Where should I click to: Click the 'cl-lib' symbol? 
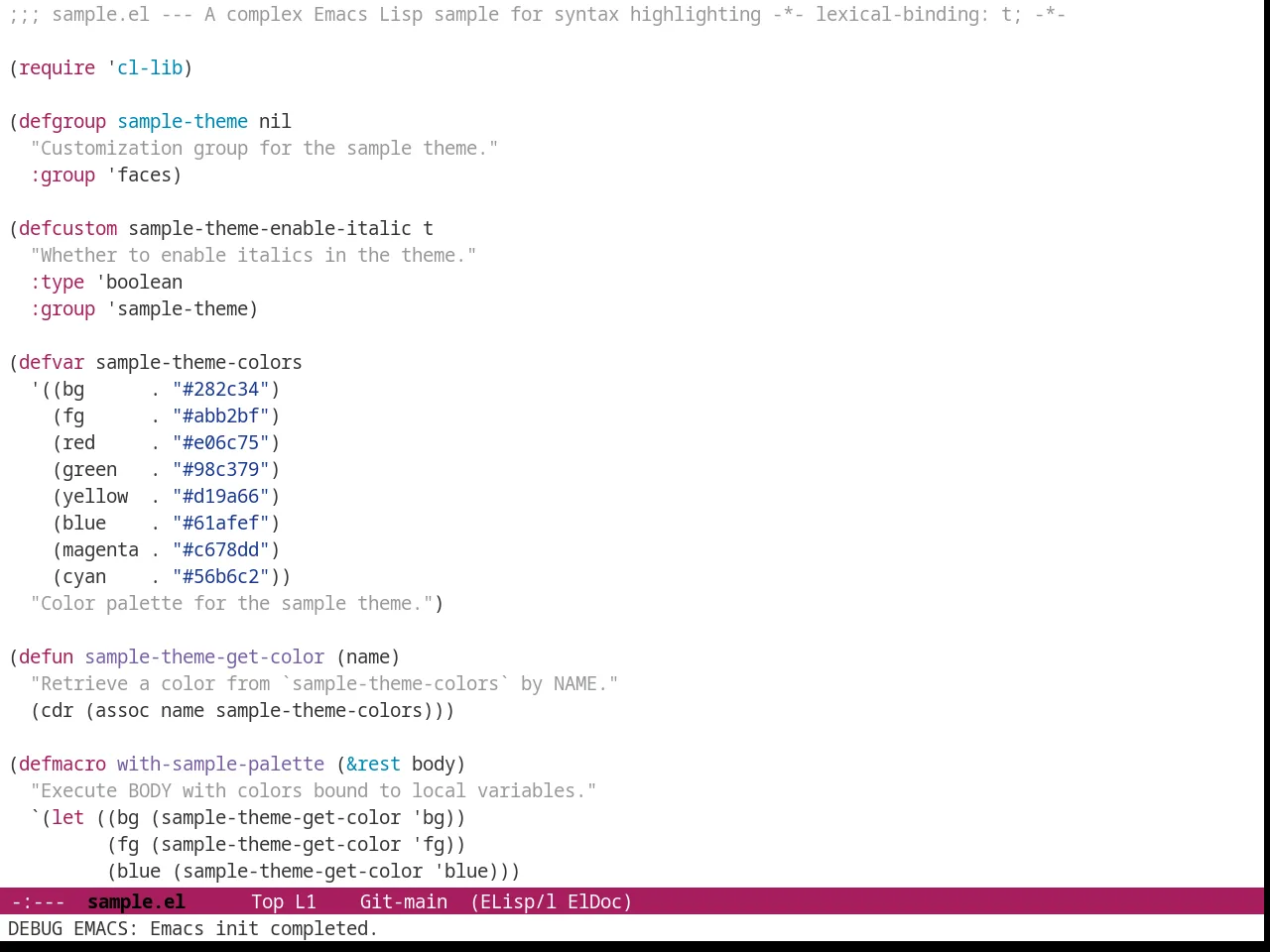(150, 67)
